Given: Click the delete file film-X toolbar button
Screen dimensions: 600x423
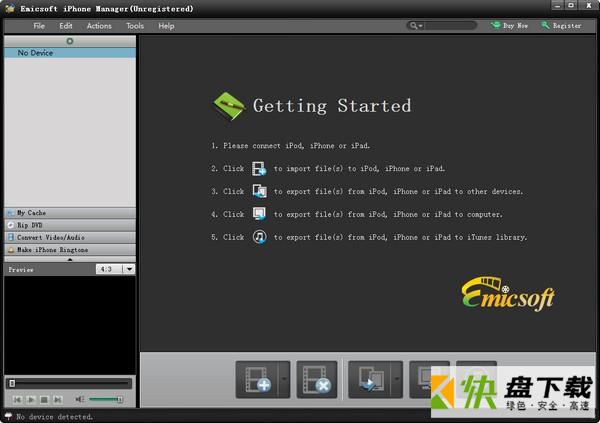Looking at the screenshot, I should (x=316, y=379).
